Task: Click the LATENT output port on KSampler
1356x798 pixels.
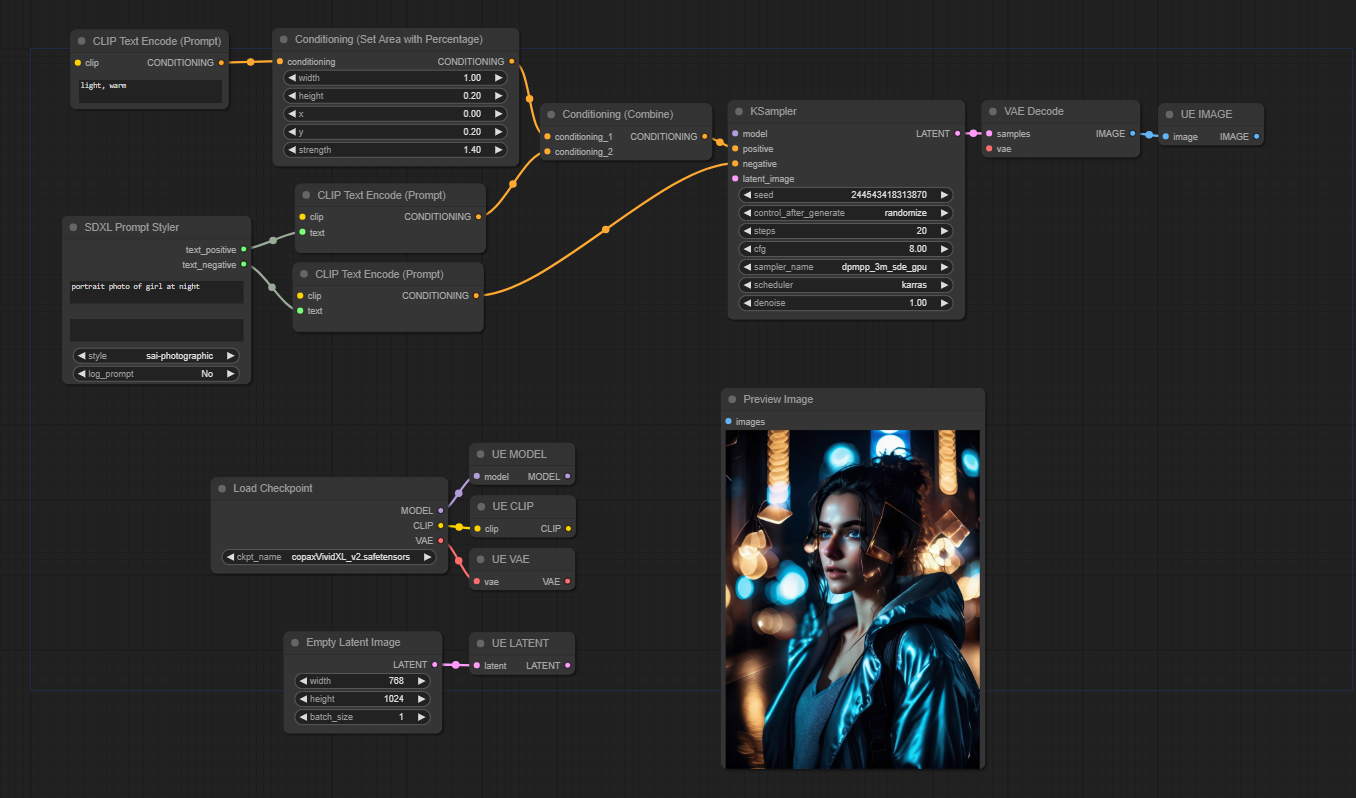Action: click(957, 133)
